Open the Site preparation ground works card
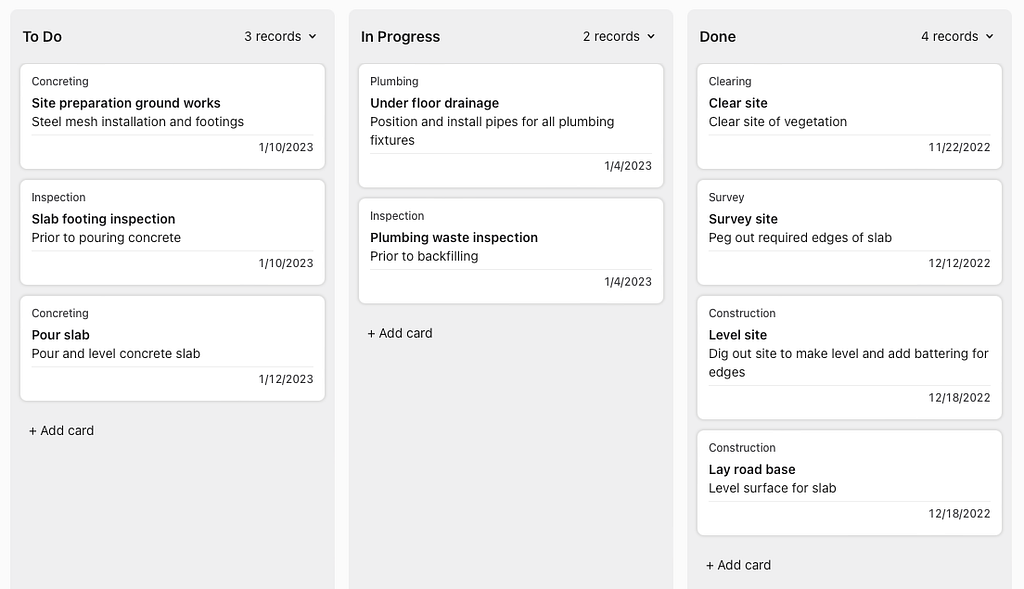This screenshot has height=589, width=1024. (x=172, y=117)
